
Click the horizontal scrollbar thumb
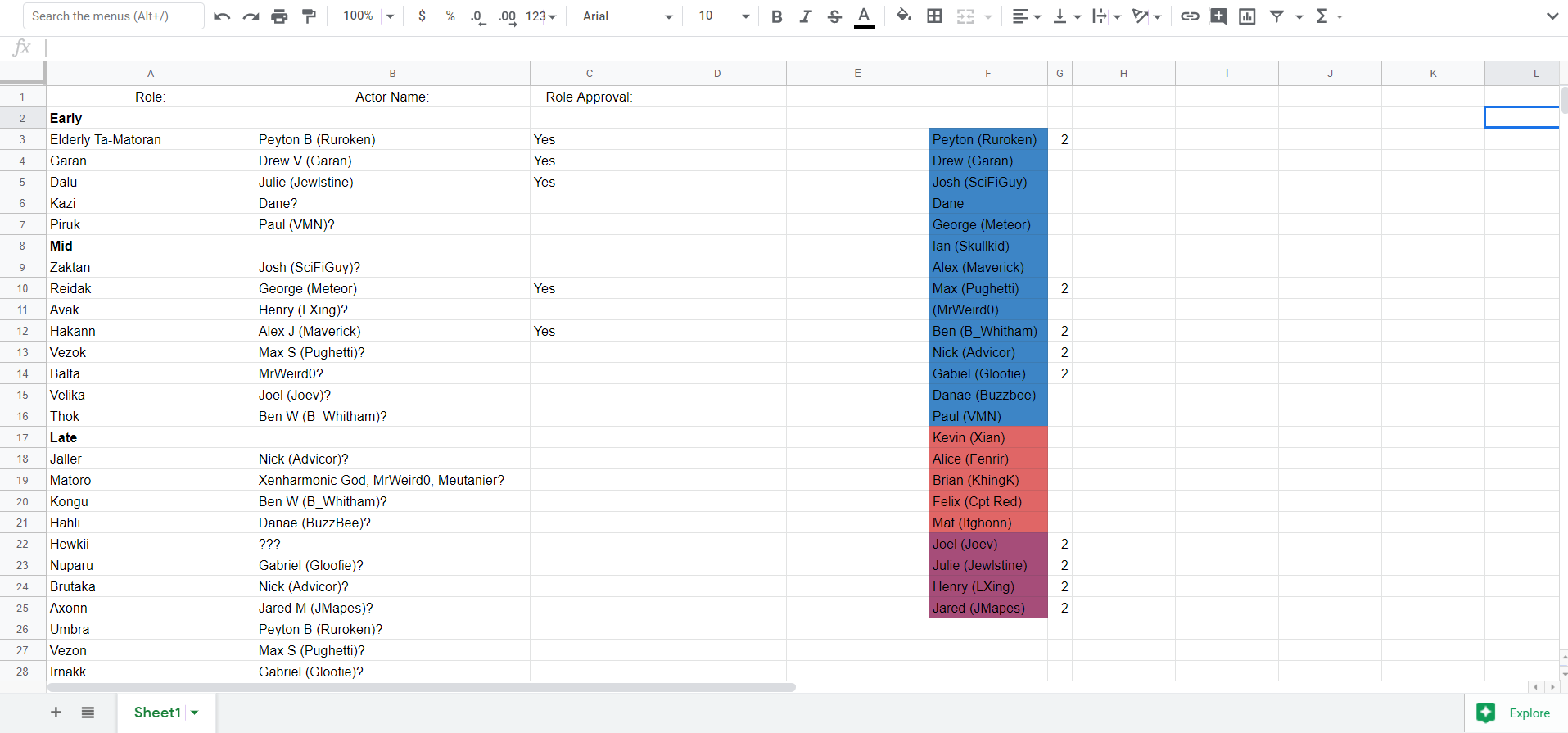(x=421, y=687)
